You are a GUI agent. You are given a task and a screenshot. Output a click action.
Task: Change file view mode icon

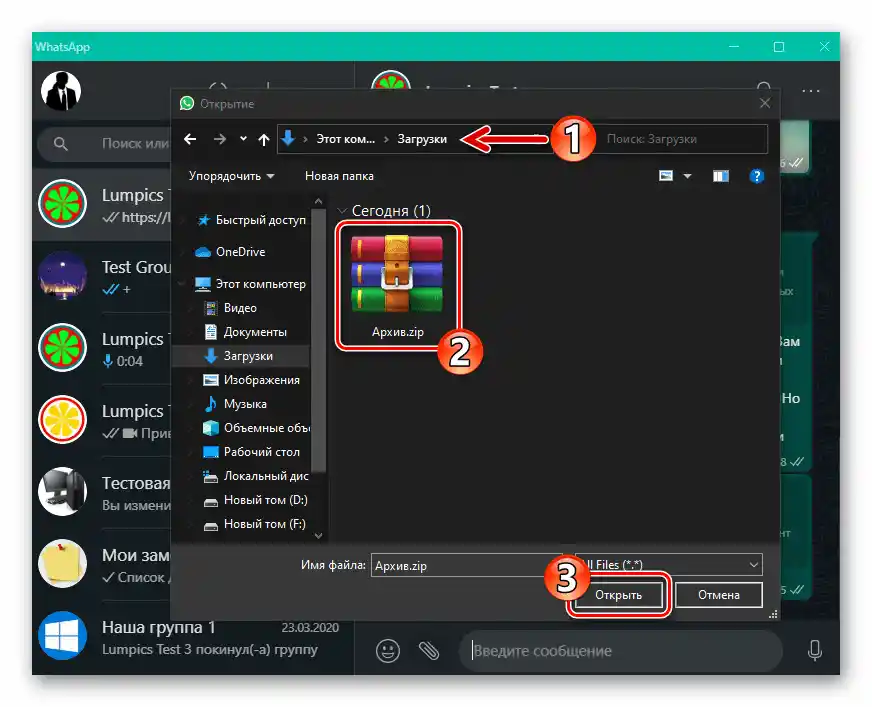[666, 176]
